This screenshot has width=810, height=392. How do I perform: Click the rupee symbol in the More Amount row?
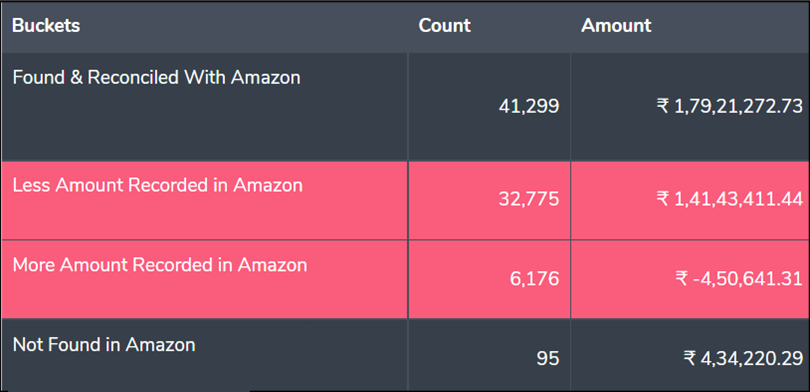[x=681, y=279]
